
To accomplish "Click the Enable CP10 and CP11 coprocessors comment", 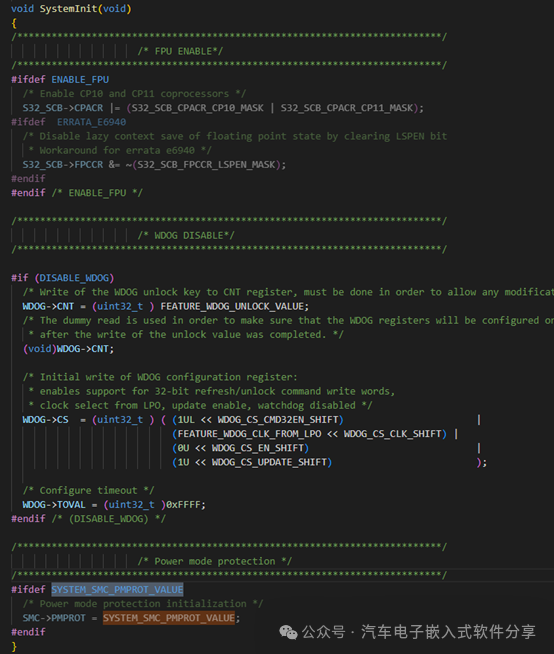I will [134, 93].
